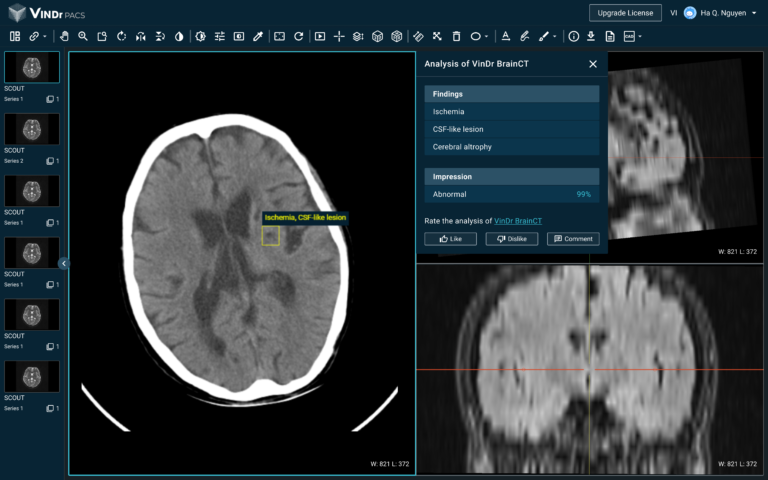This screenshot has width=768, height=480.
Task: Close the Analysis of VinDr BrainCT panel
Action: (593, 64)
